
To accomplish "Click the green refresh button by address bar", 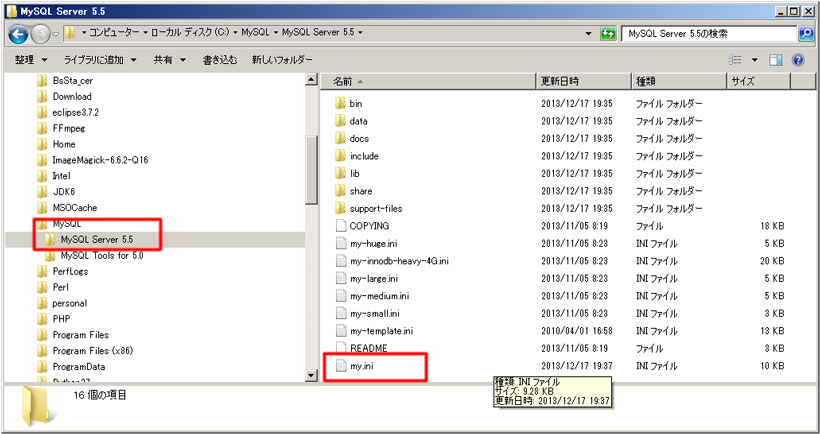I will 608,33.
